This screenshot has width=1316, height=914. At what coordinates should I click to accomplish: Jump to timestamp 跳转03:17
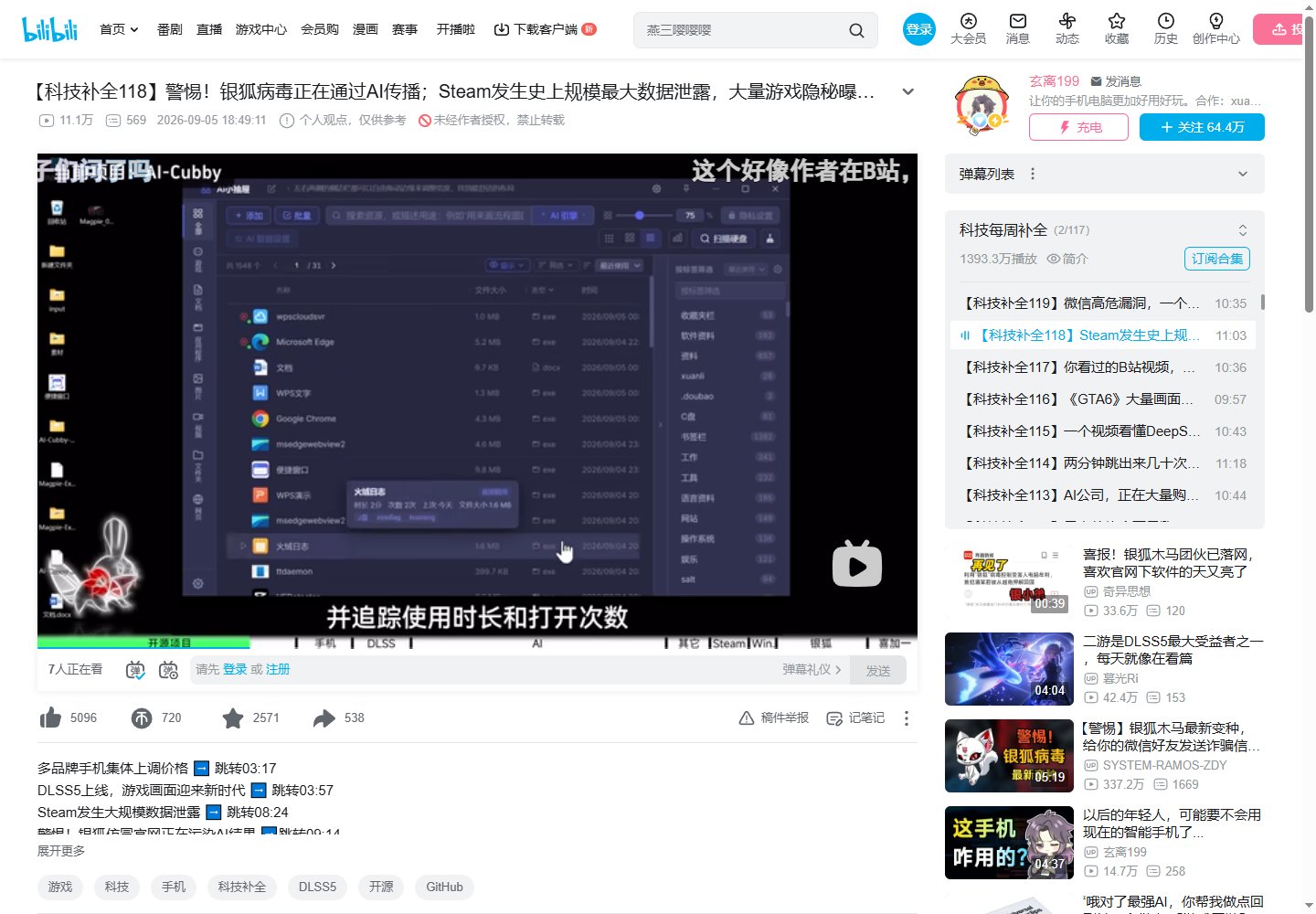pos(245,769)
